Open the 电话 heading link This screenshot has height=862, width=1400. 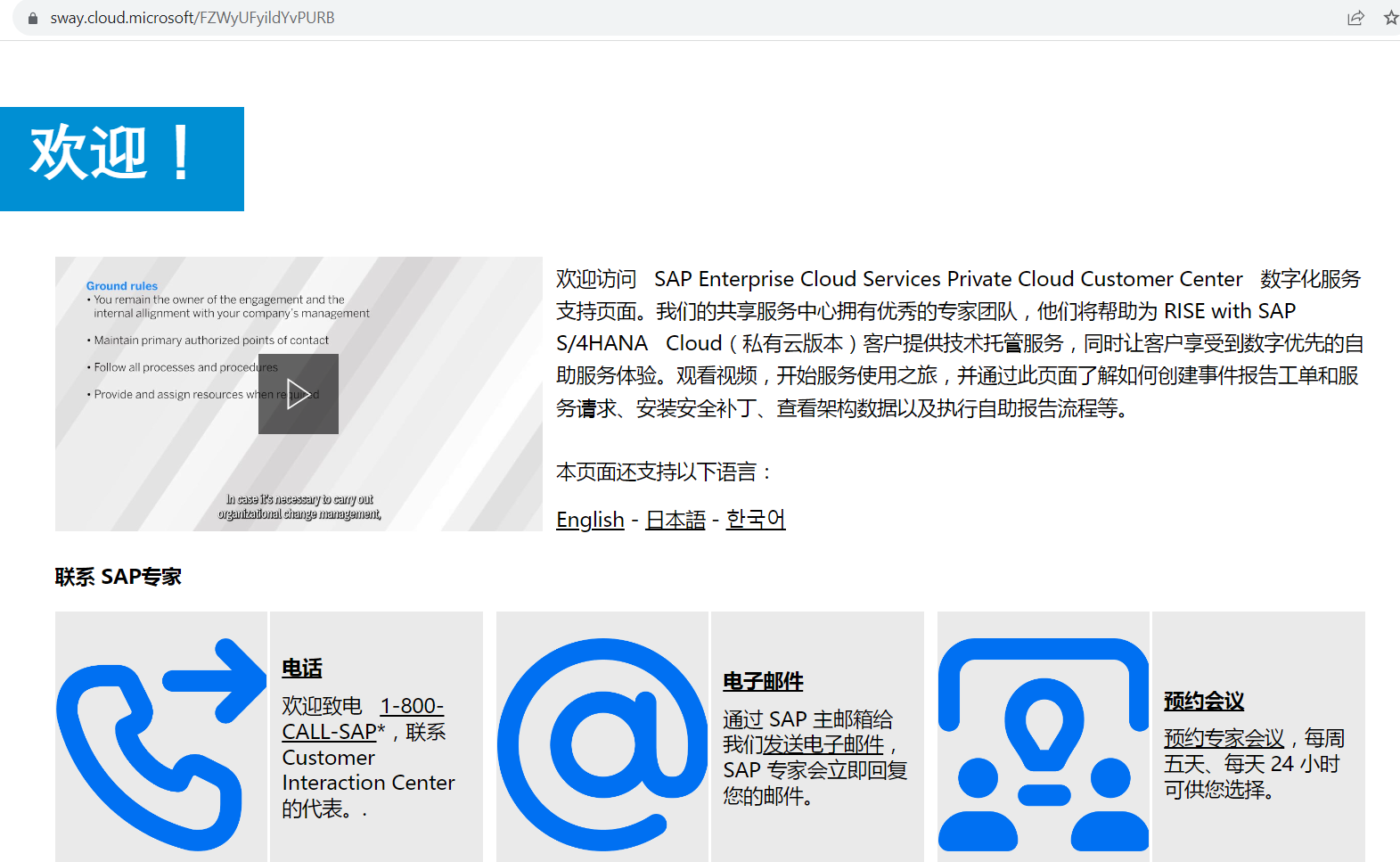pyautogui.click(x=302, y=668)
